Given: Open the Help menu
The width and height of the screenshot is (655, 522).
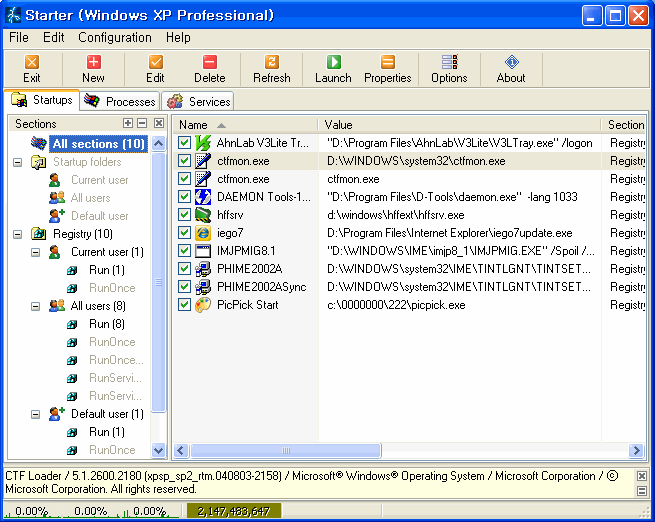Looking at the screenshot, I should coord(178,38).
